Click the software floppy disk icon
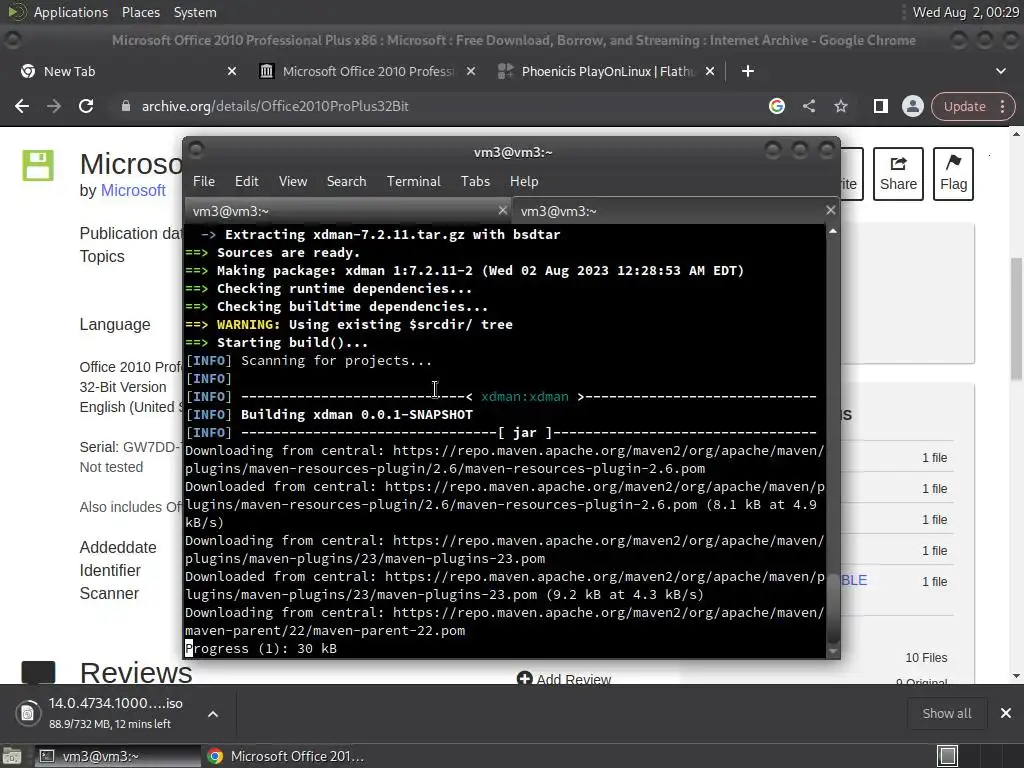The image size is (1024, 768). coord(38,165)
